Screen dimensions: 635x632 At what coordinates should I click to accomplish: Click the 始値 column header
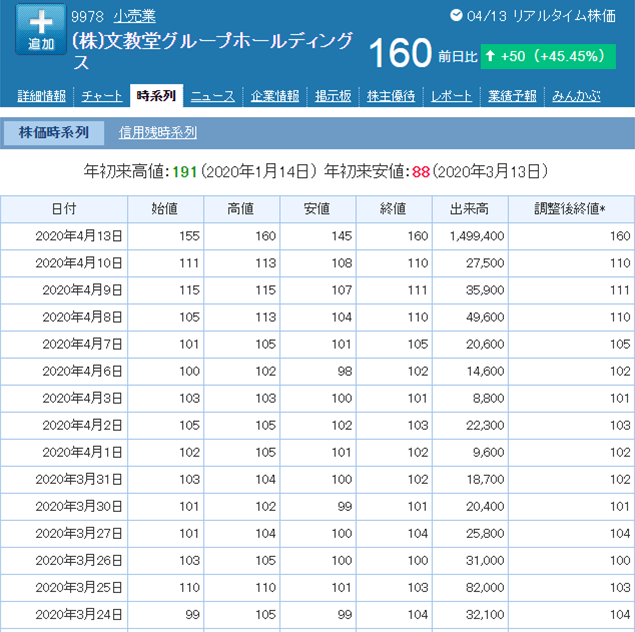pyautogui.click(x=165, y=209)
